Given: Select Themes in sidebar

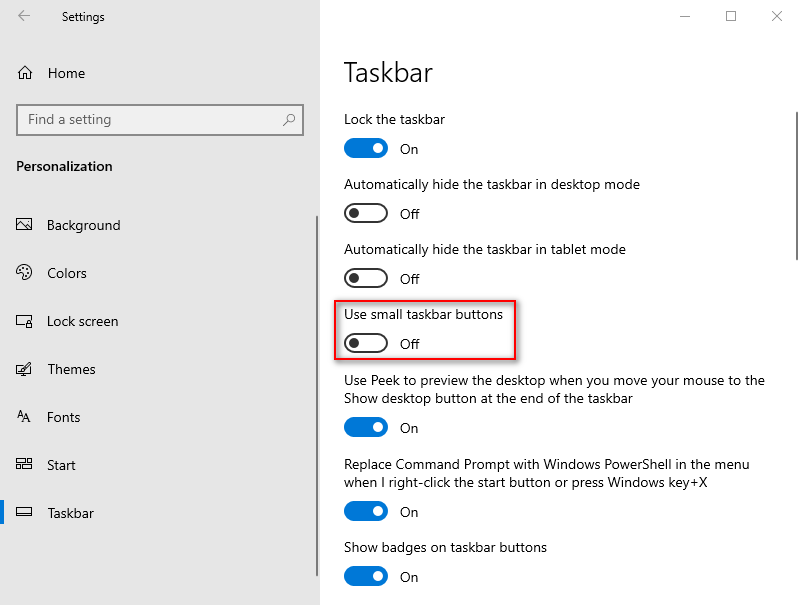Looking at the screenshot, I should [71, 369].
